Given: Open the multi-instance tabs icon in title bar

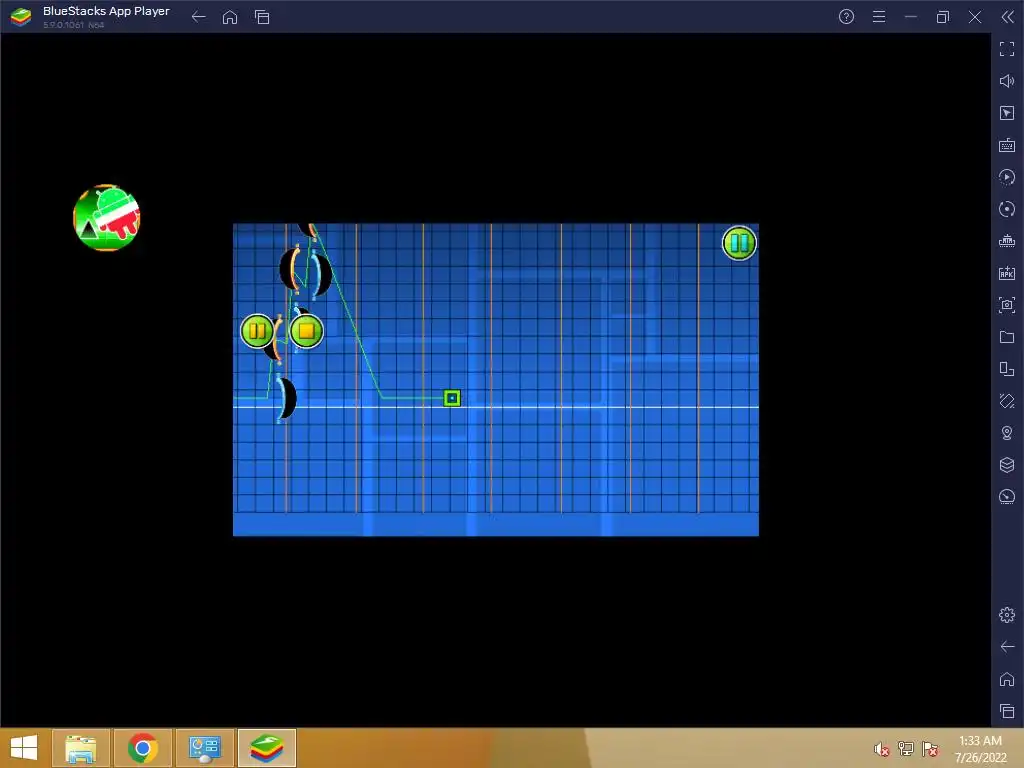Looking at the screenshot, I should coord(262,17).
